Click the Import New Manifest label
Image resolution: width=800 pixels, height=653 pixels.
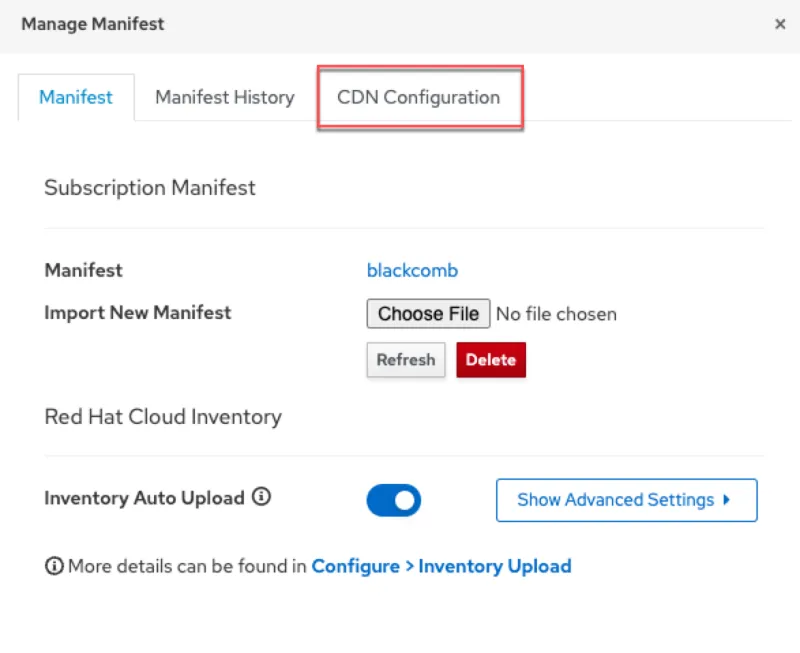137,312
